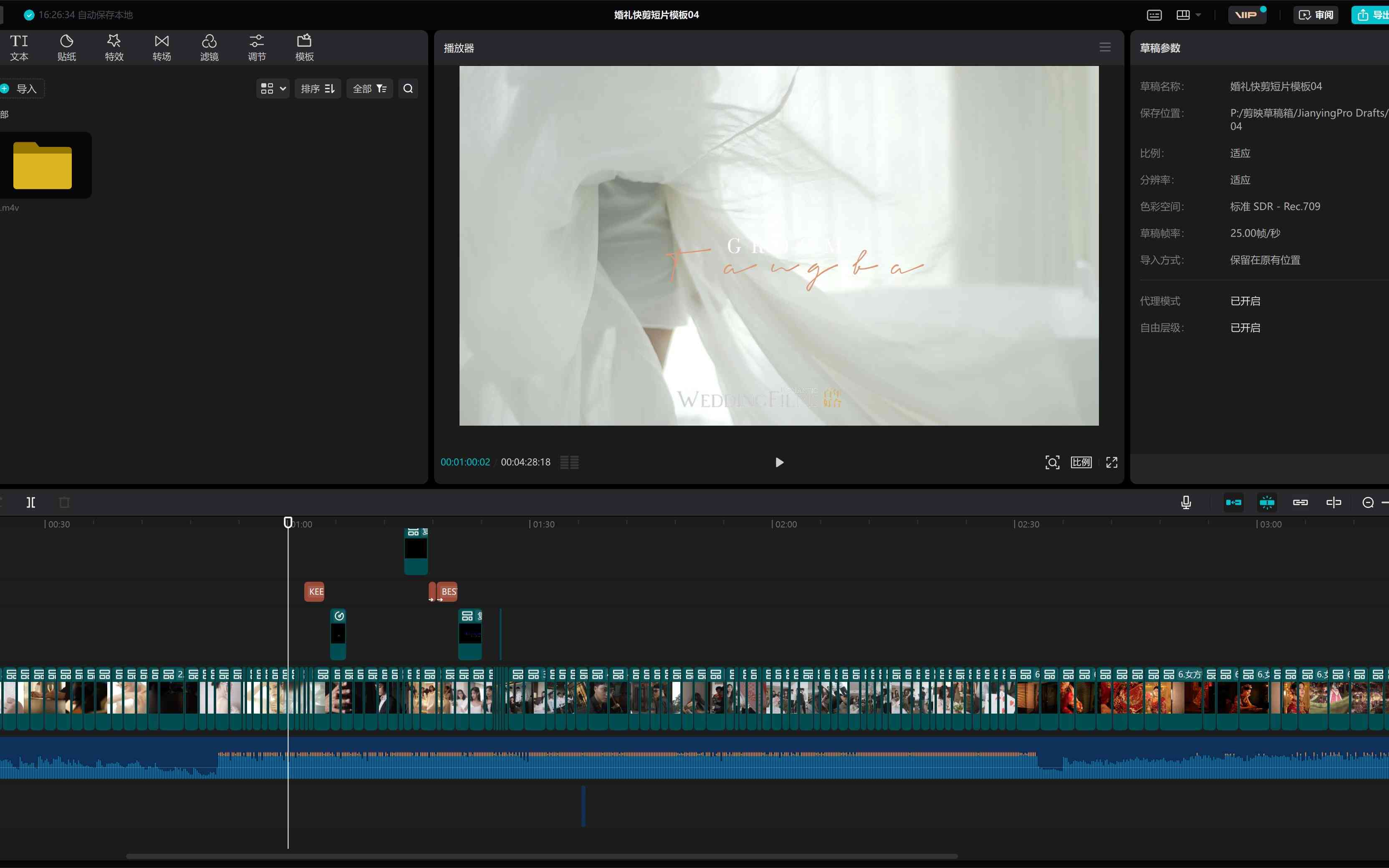Play the preview video
Image resolution: width=1389 pixels, height=868 pixels.
tap(779, 462)
